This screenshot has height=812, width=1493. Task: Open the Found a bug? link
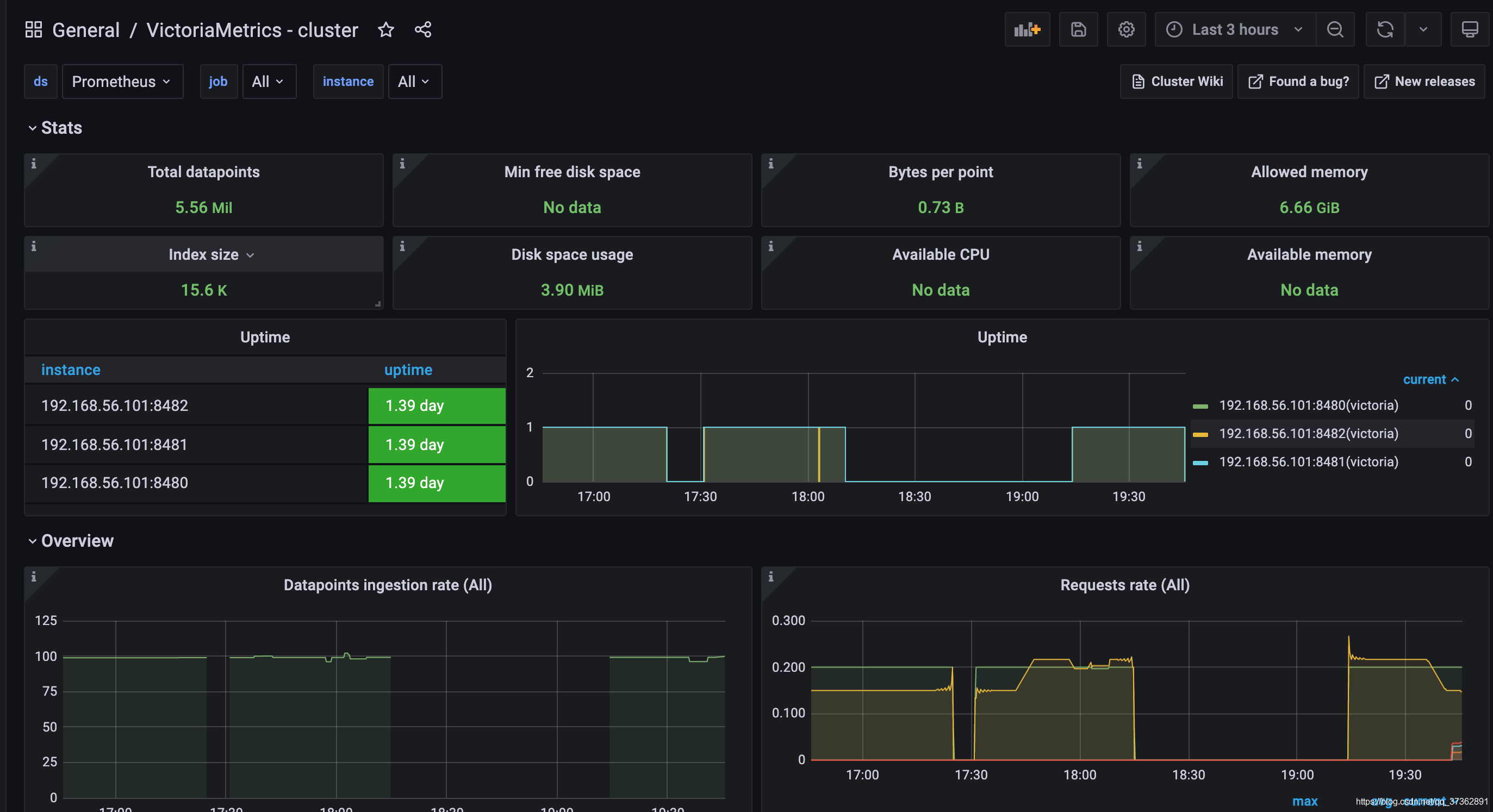[1298, 82]
